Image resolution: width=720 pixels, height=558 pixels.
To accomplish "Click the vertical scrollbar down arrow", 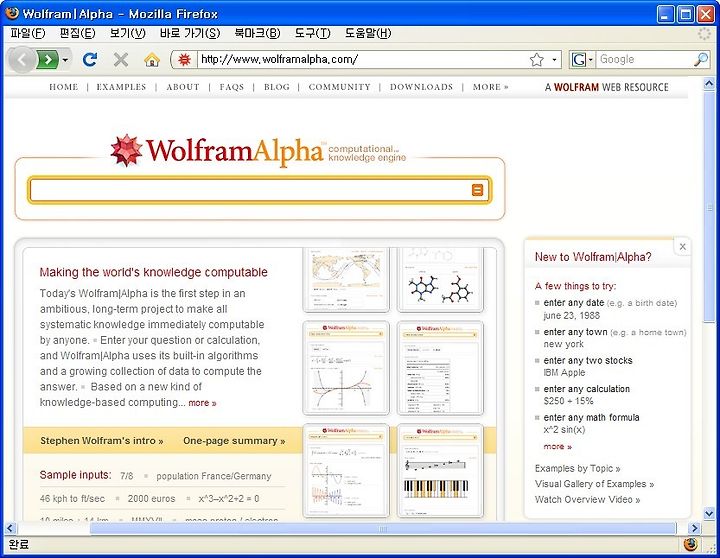I will click(x=709, y=513).
